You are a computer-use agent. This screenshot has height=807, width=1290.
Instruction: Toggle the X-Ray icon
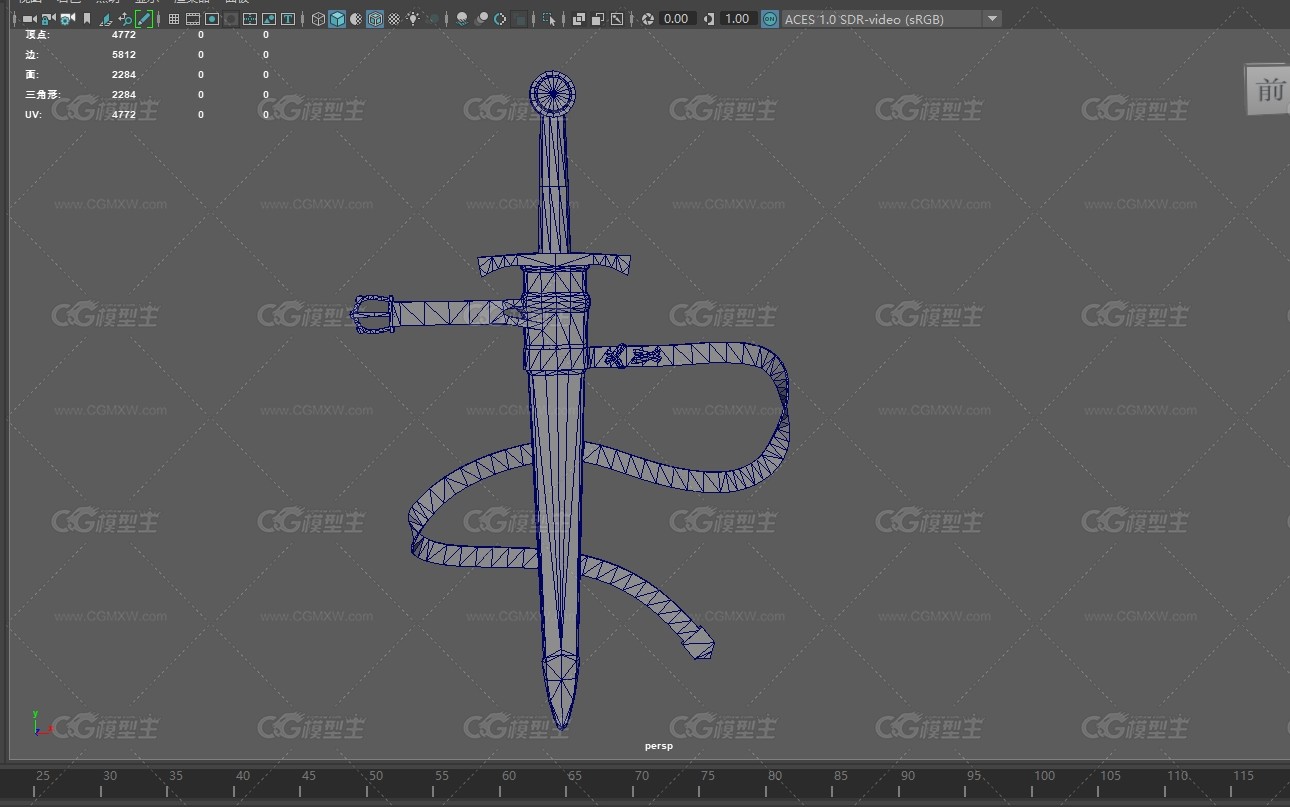click(579, 19)
